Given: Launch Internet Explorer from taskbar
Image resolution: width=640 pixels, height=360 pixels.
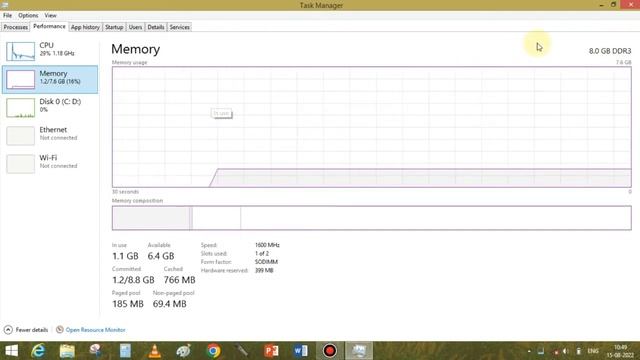Looking at the screenshot, I should 38,351.
